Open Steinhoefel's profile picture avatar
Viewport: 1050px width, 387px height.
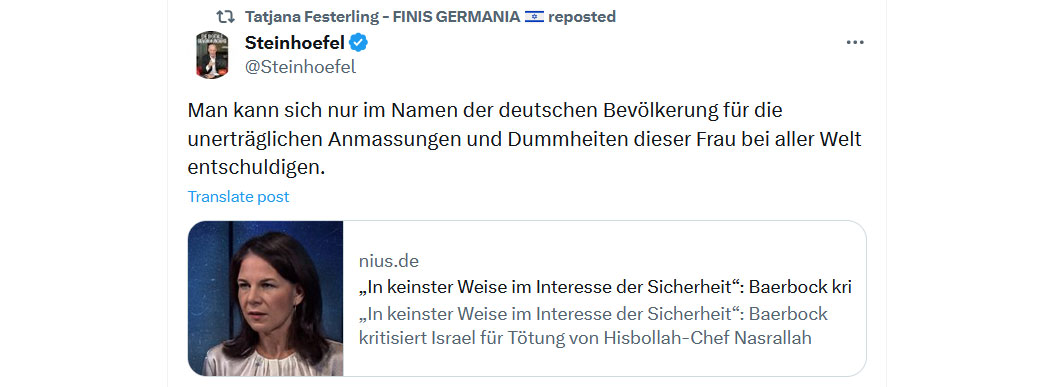(212, 54)
